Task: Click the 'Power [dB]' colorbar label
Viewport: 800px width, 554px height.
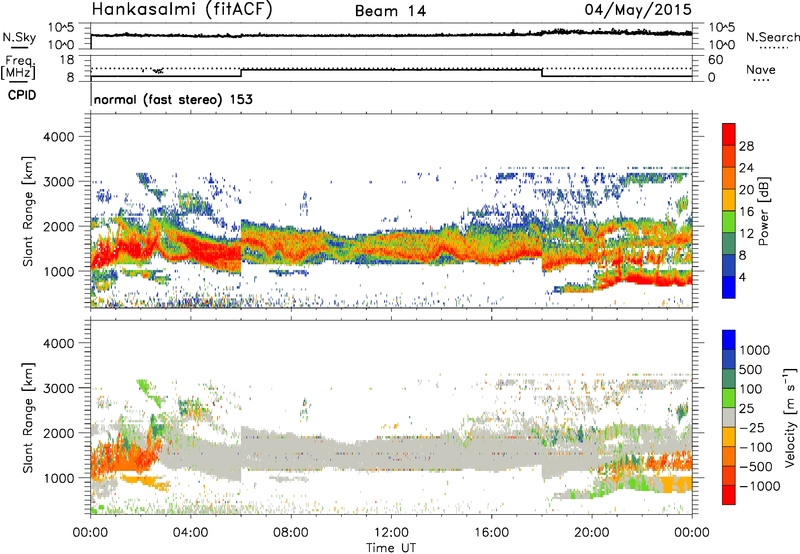Action: [x=763, y=211]
